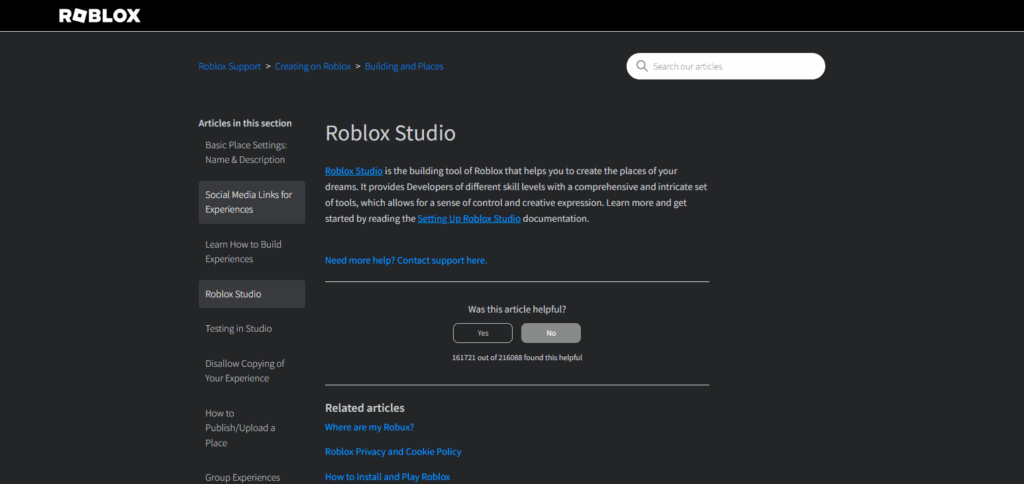
Task: Click the Roblox Studio page heading
Action: [x=391, y=133]
